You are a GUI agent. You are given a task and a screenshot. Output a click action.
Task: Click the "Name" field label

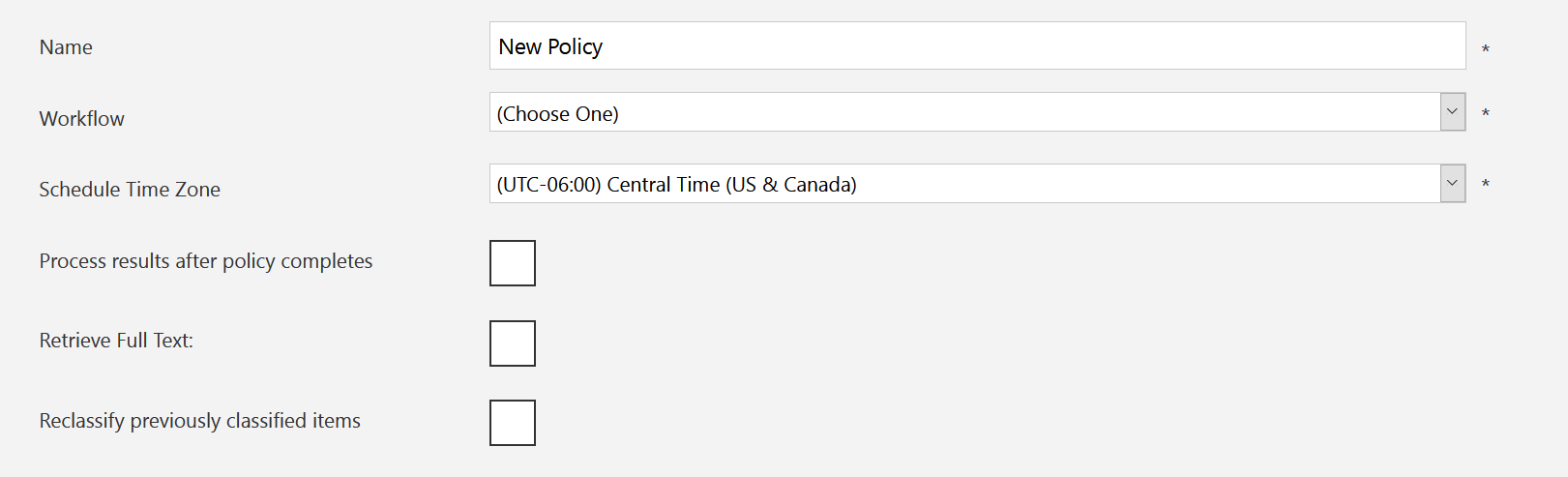coord(66,47)
